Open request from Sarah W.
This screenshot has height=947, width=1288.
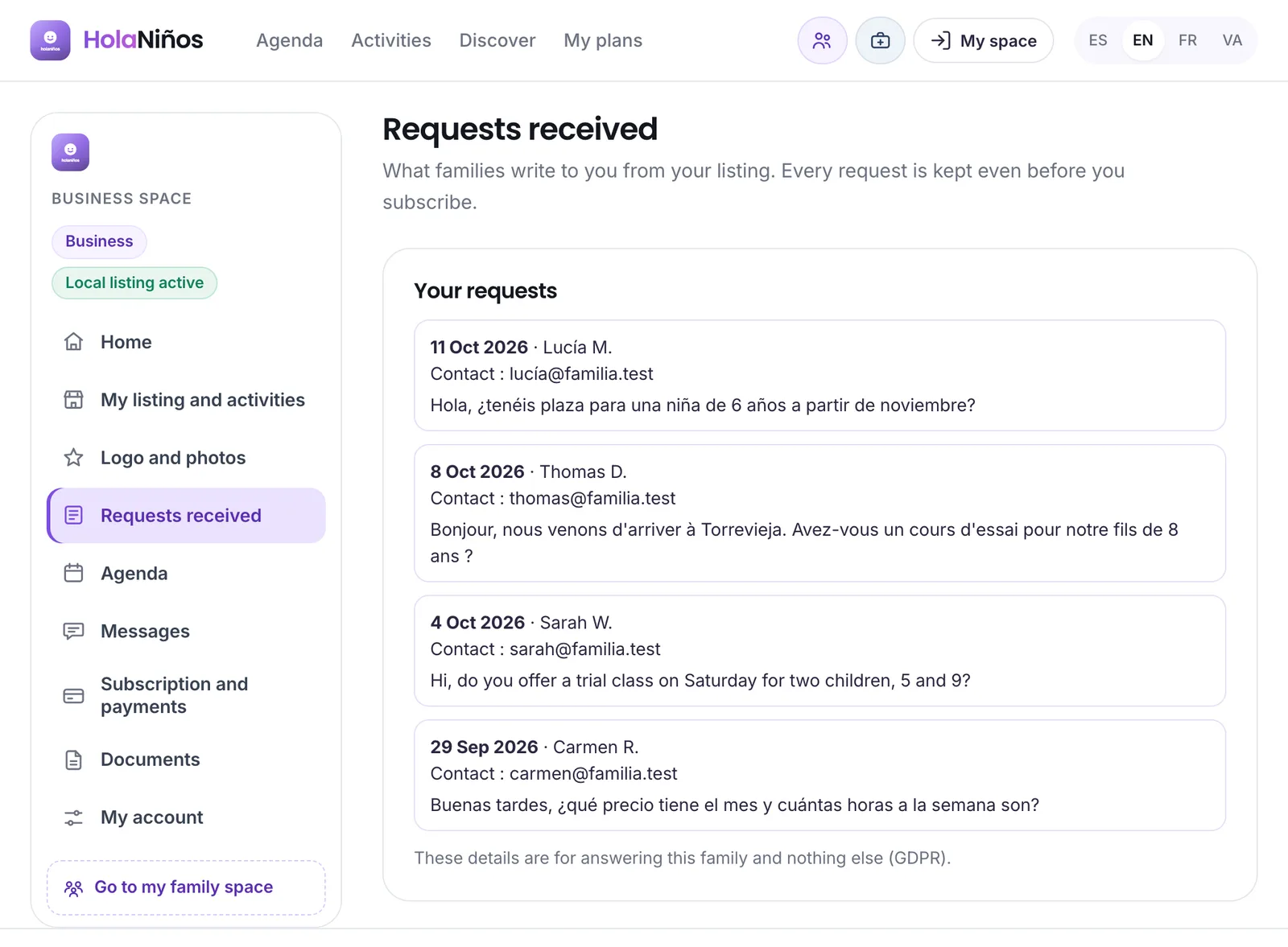[x=819, y=651]
